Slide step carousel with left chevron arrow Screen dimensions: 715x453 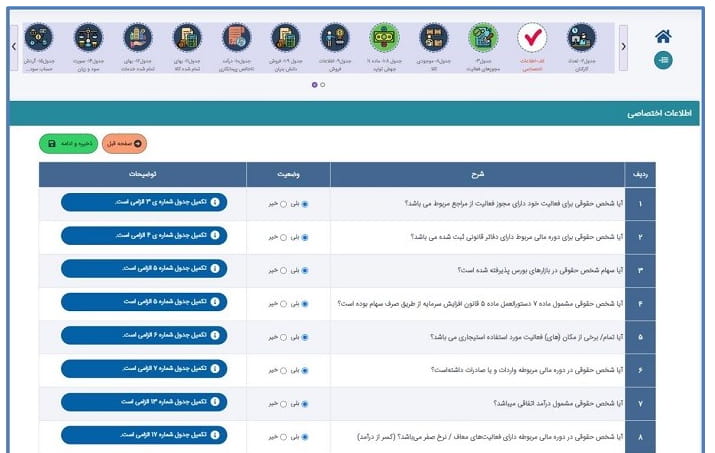point(14,47)
